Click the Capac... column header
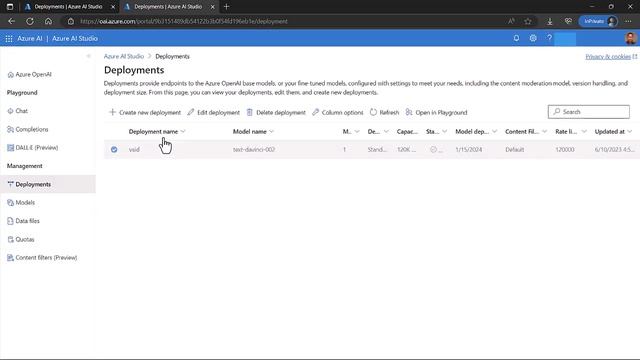This screenshot has height=360, width=640. tap(407, 131)
